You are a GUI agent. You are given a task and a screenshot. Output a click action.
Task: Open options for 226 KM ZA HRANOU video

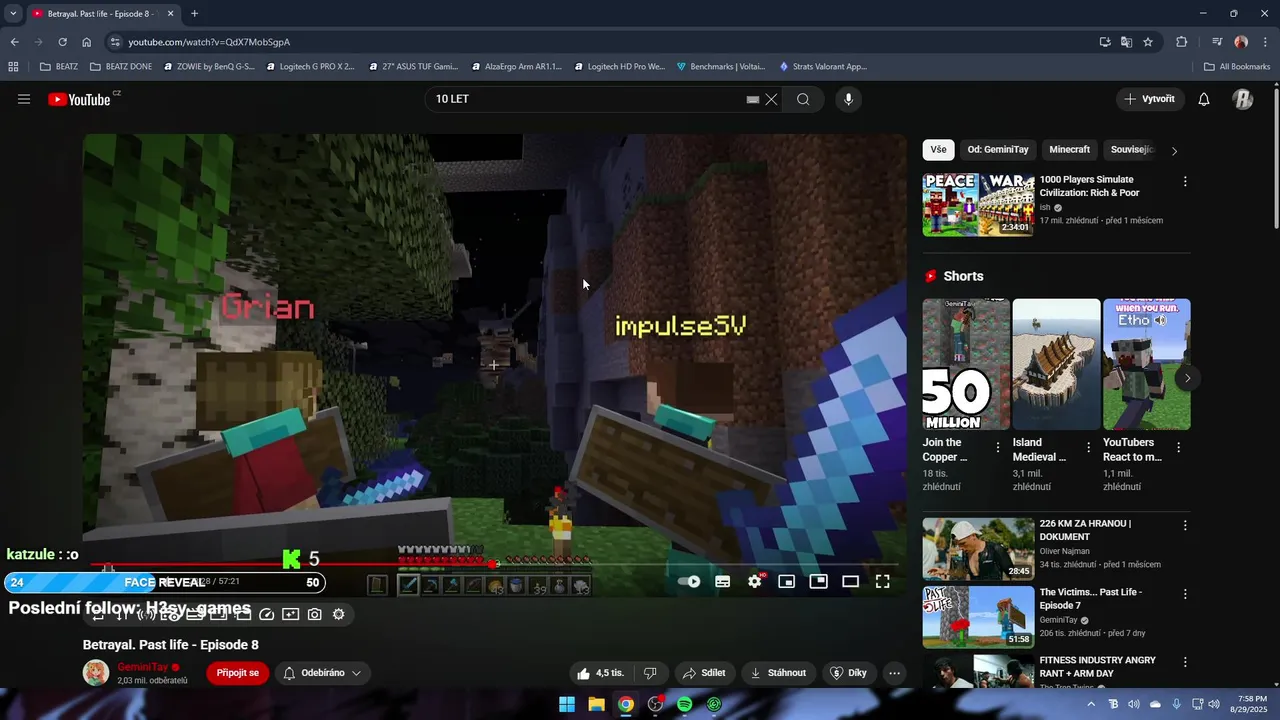pos(1185,526)
